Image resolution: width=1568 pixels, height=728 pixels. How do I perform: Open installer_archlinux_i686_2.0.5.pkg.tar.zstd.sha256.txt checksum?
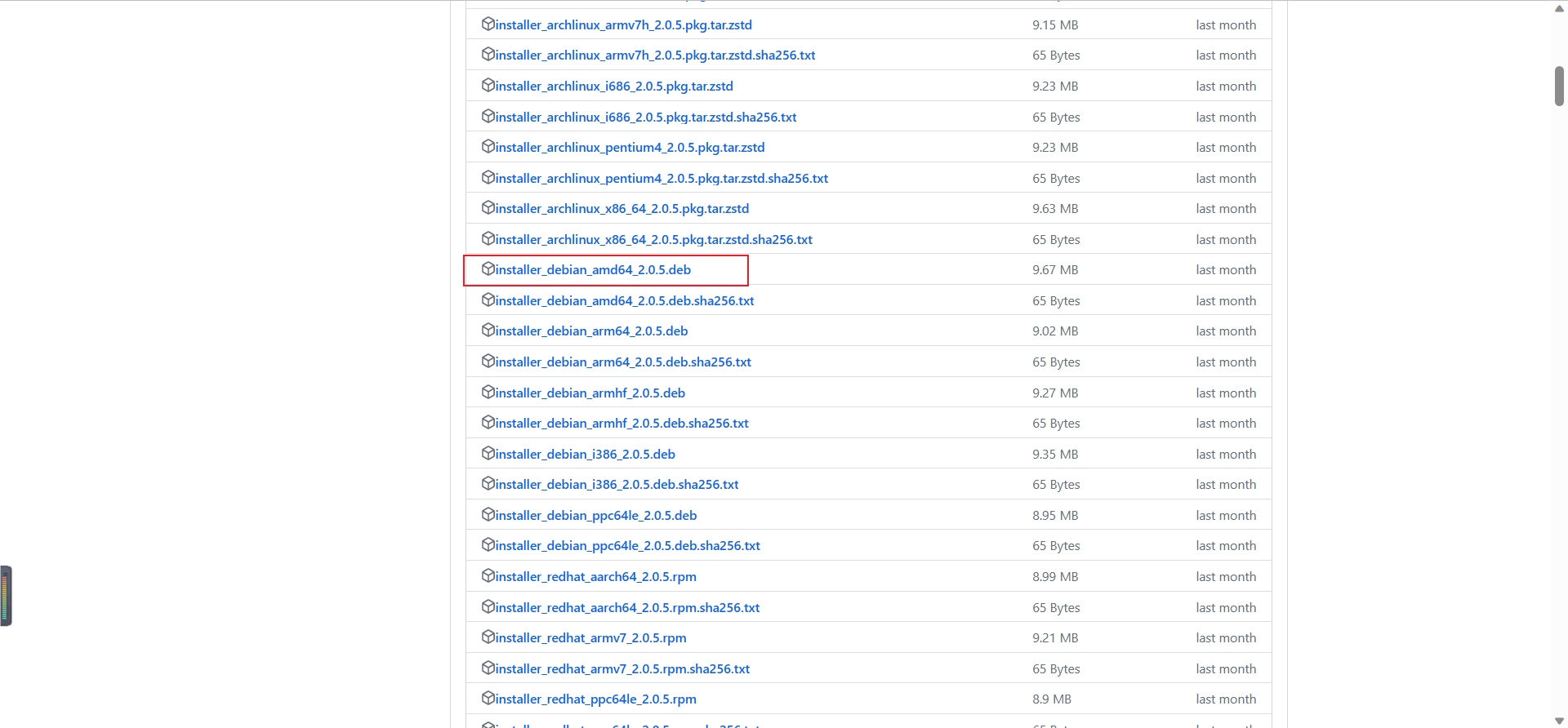point(645,118)
